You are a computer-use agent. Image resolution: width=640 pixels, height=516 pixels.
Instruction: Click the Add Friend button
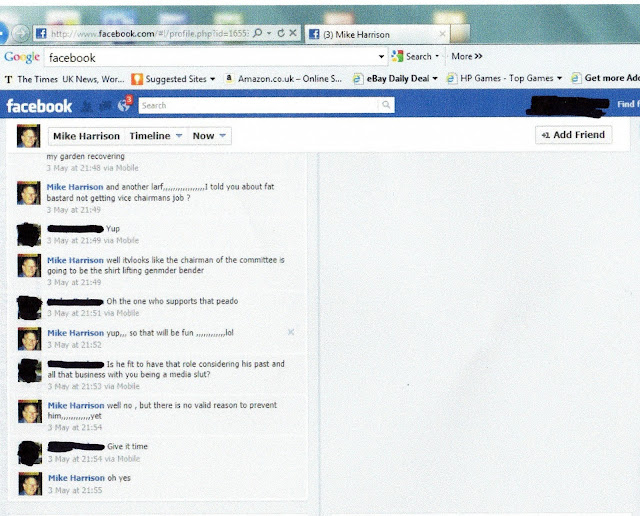[573, 135]
